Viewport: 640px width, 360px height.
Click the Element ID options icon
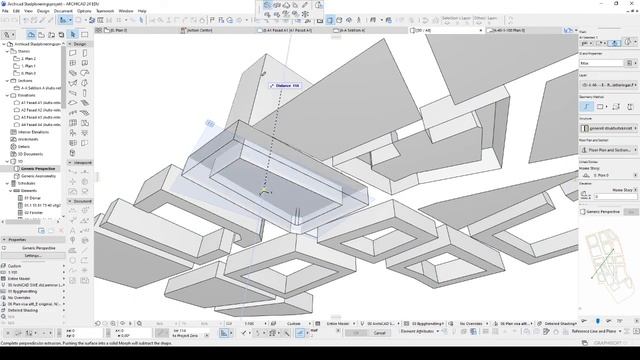pyautogui.click(x=629, y=63)
